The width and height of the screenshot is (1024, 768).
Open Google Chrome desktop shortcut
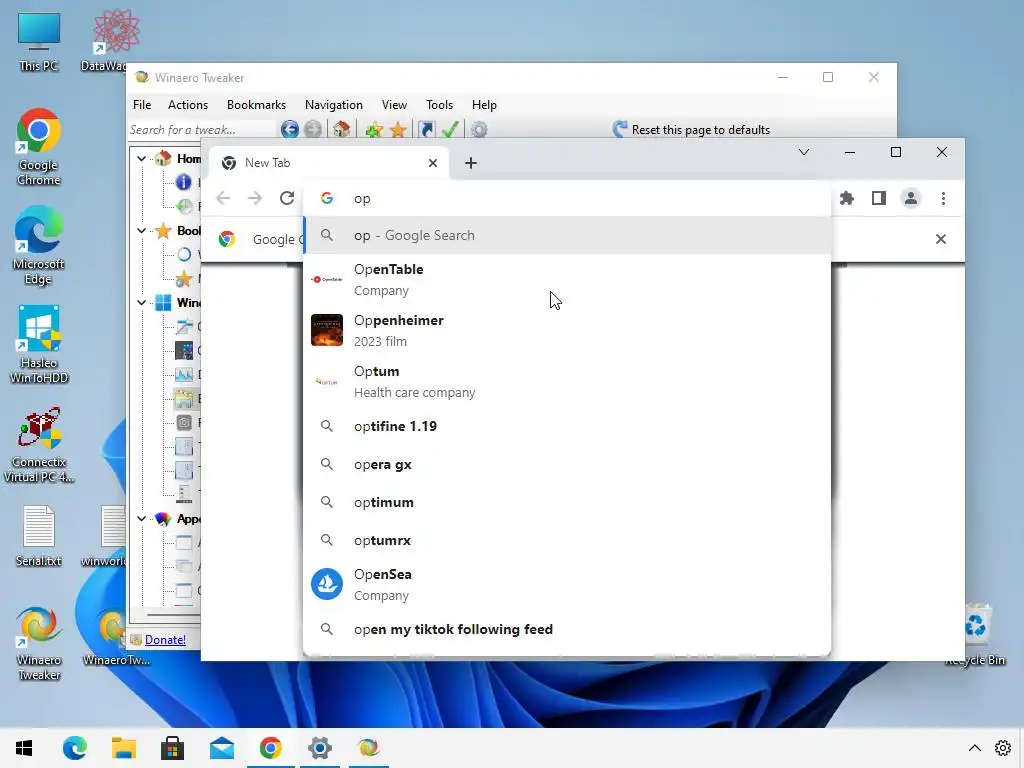tap(39, 148)
